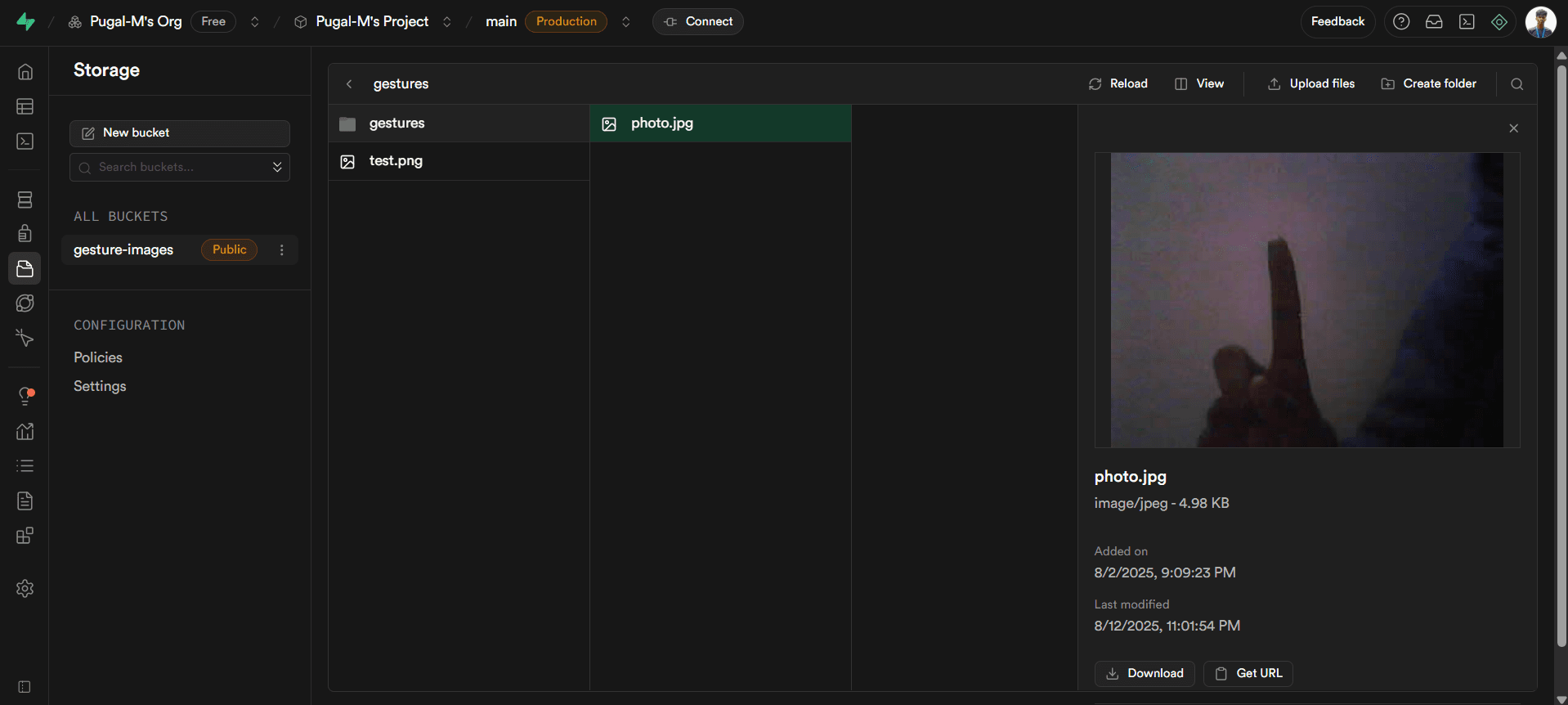Open gesture-images bucket three-dot menu

click(282, 250)
